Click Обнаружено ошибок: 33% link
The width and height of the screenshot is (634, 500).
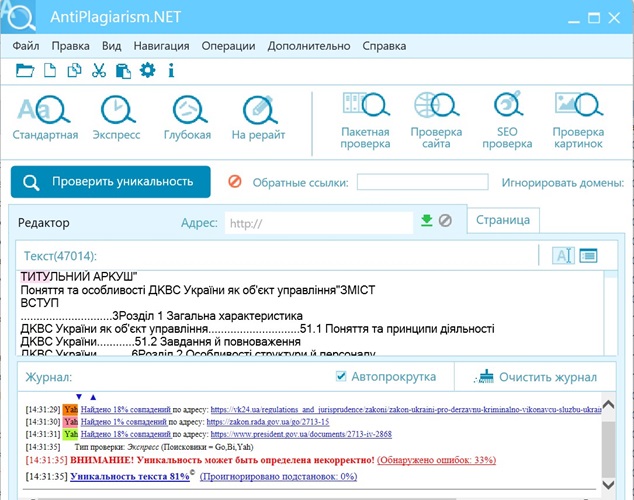point(436,460)
